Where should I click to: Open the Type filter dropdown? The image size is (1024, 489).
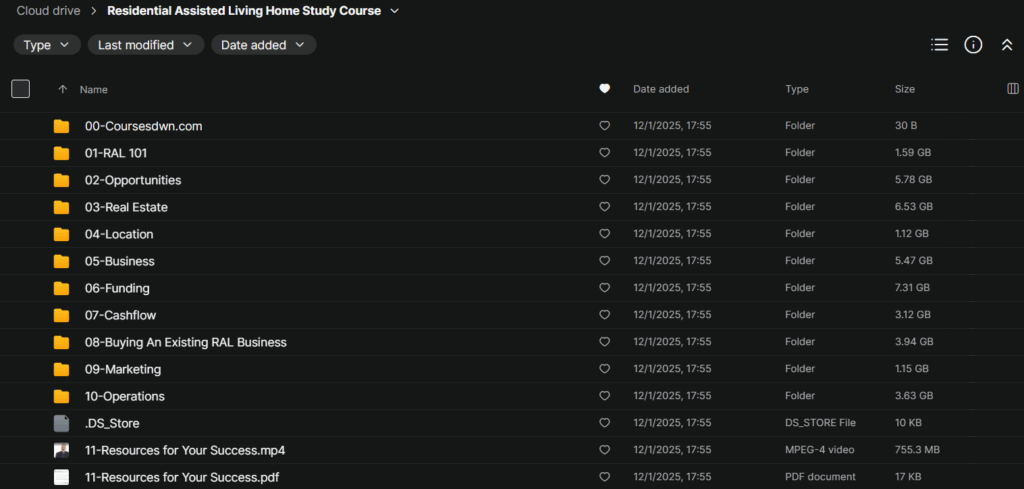[x=47, y=45]
